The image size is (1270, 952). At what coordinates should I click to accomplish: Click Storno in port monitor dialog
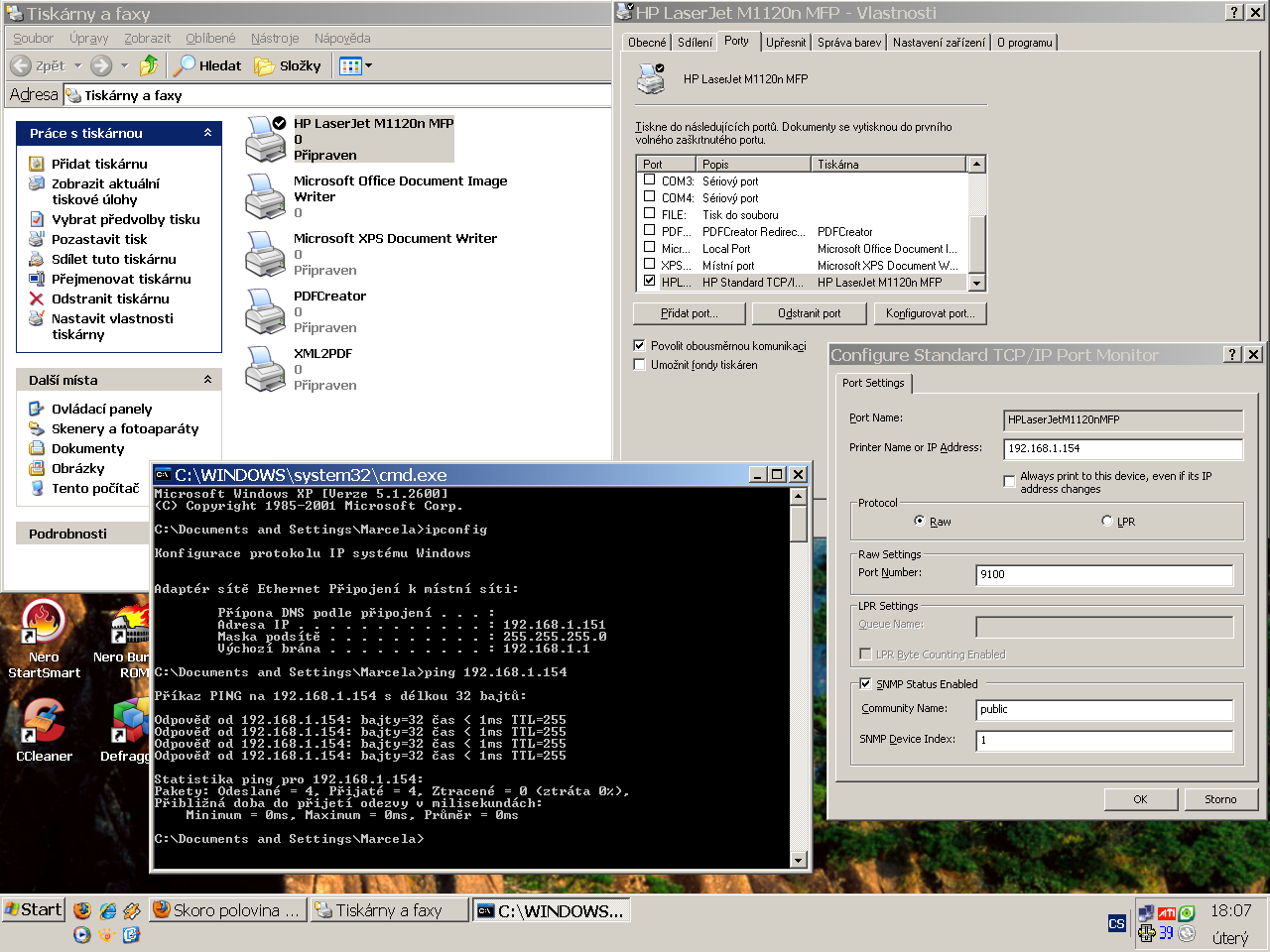point(1220,799)
